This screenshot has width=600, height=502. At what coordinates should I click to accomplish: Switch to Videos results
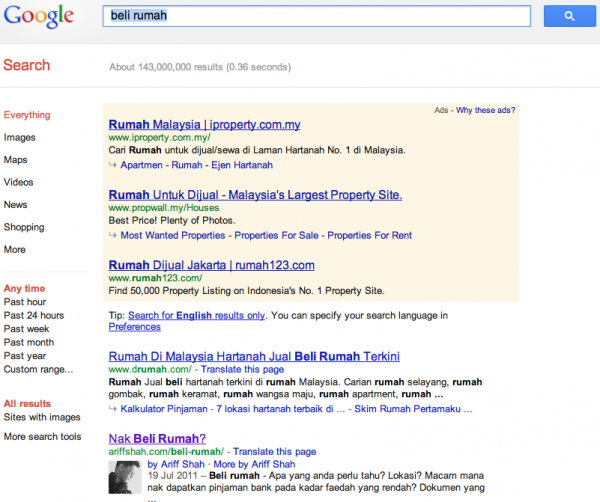(x=18, y=182)
